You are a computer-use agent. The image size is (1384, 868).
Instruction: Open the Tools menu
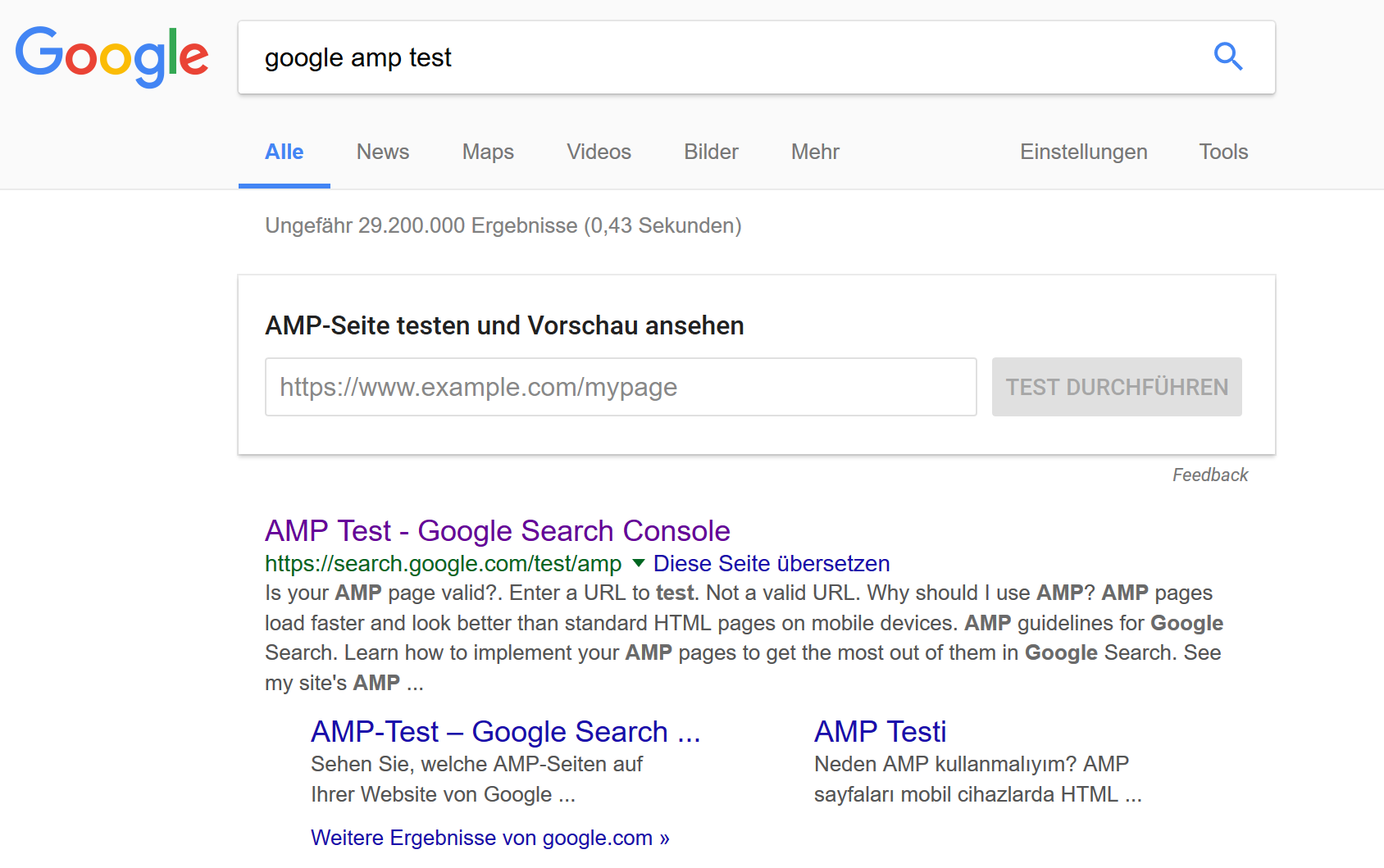pos(1222,152)
